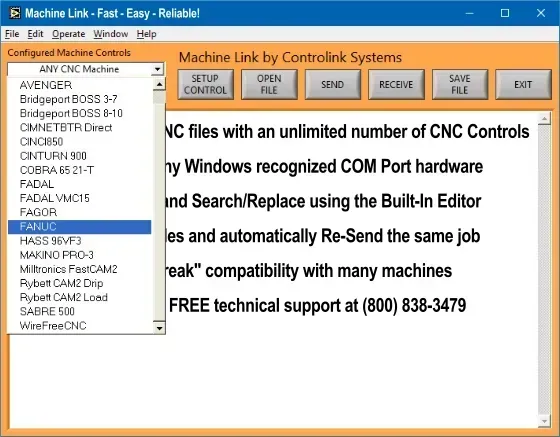Choose SABRE 500 from the list

tap(79, 311)
